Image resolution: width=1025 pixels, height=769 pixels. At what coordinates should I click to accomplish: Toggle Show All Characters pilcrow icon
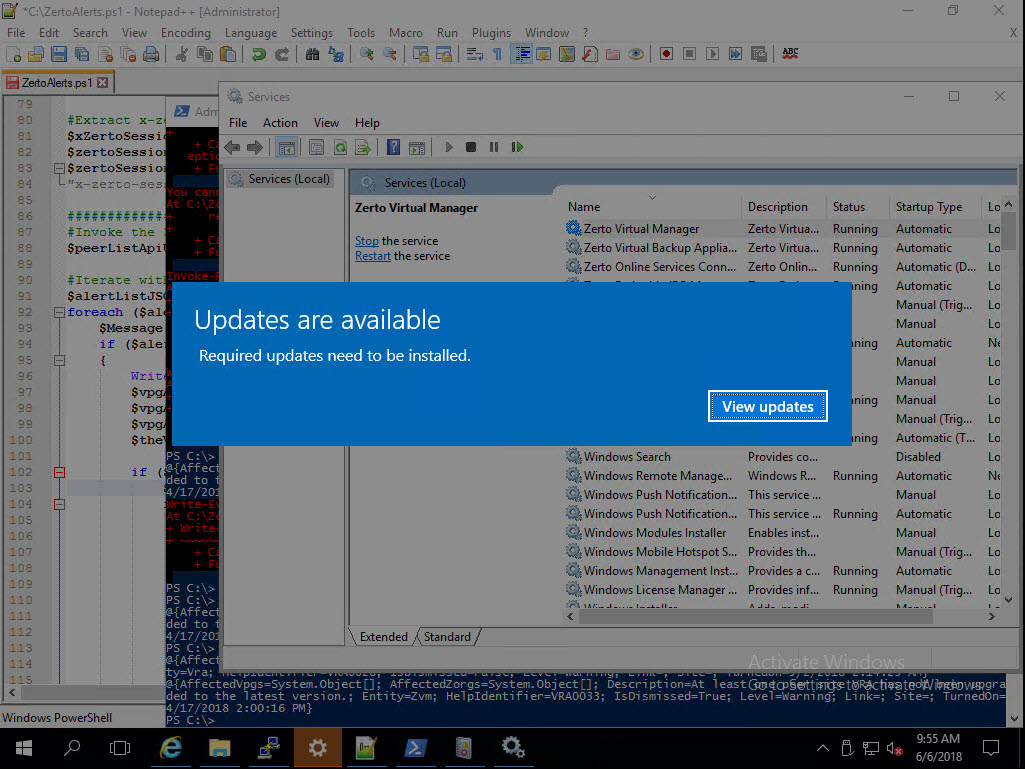(x=497, y=54)
